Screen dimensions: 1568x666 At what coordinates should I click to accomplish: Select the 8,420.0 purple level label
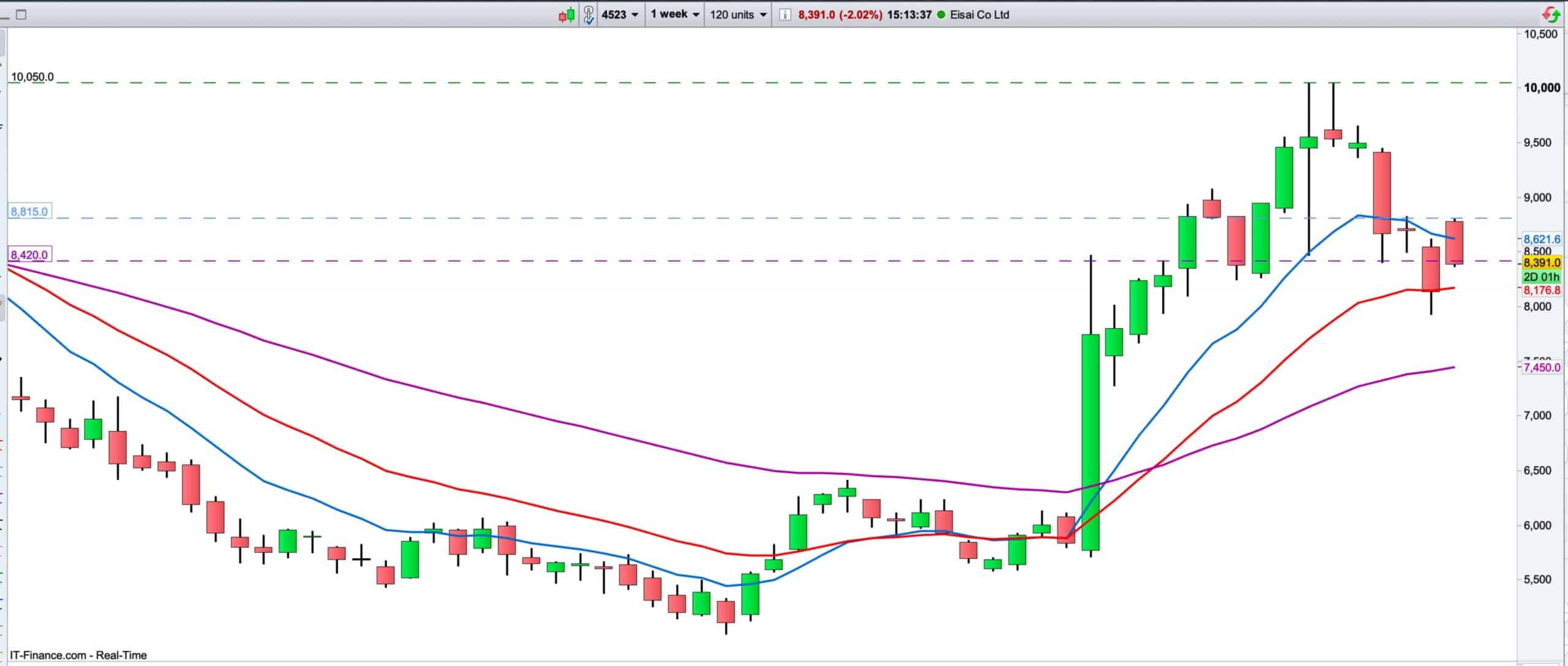(29, 255)
